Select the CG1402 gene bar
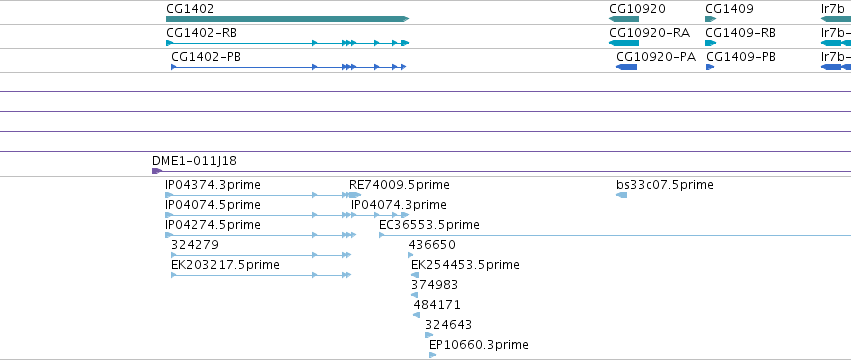 287,19
